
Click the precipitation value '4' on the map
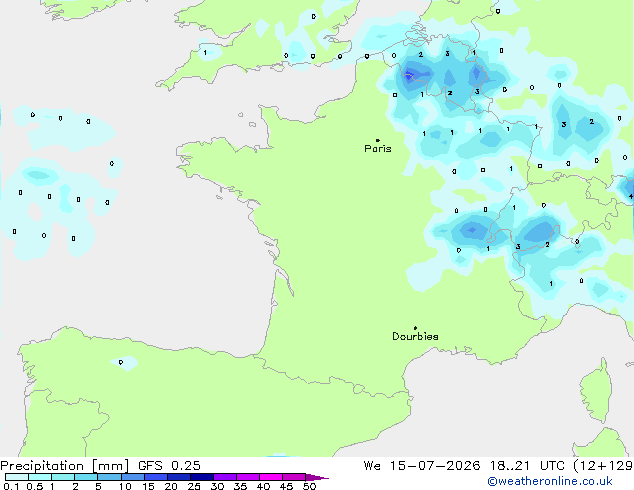tap(631, 196)
